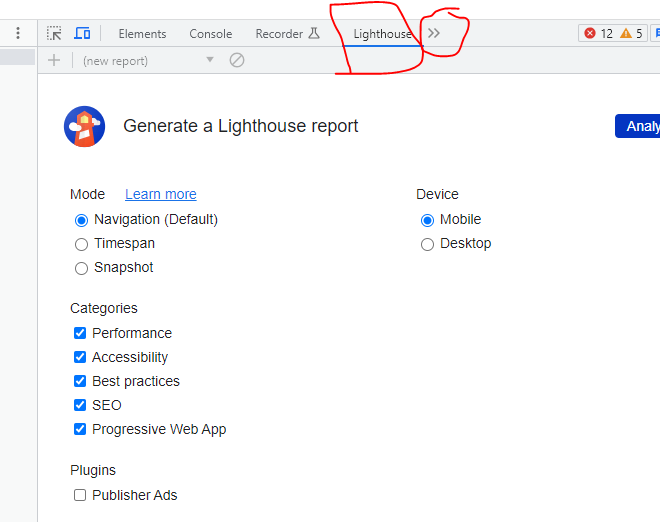Click the inspect element picker icon

coord(54,34)
